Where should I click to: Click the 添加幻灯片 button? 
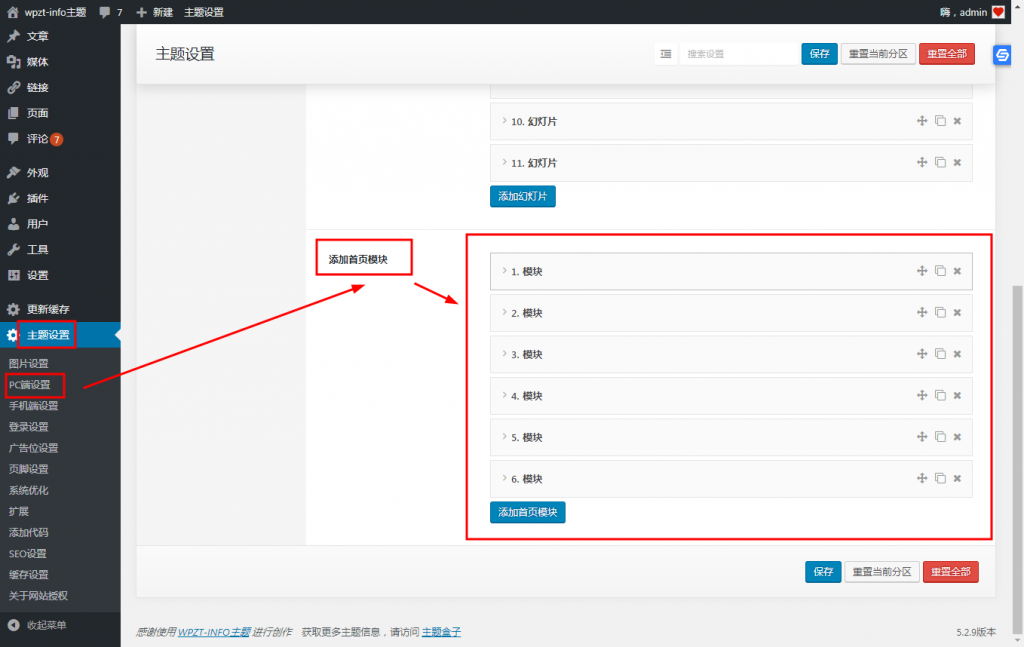(x=522, y=196)
